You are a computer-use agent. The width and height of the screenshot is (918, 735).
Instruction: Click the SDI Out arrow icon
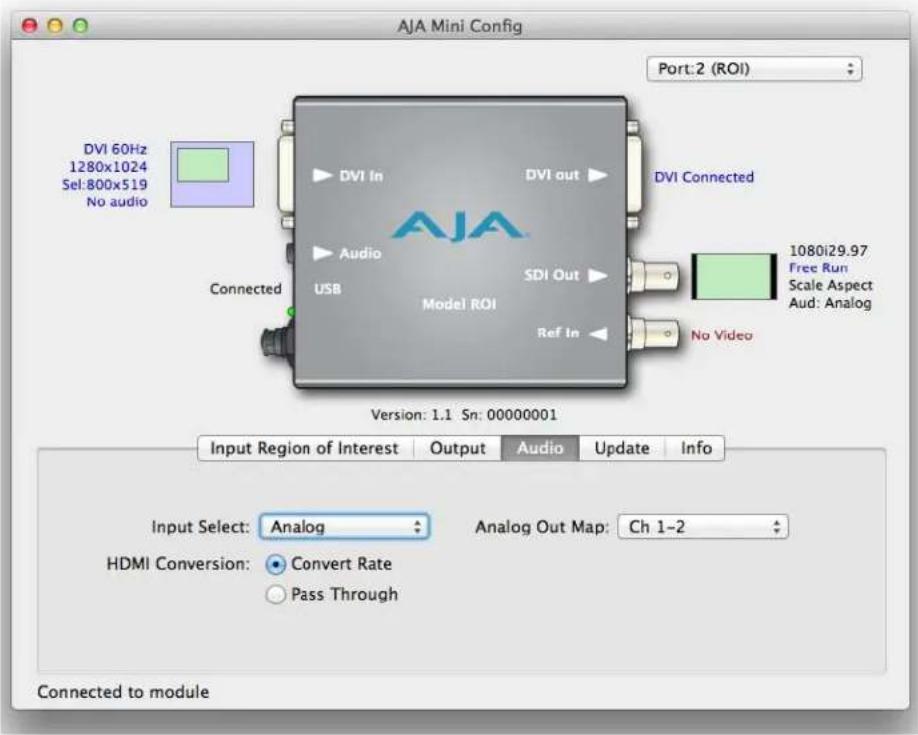tap(598, 275)
